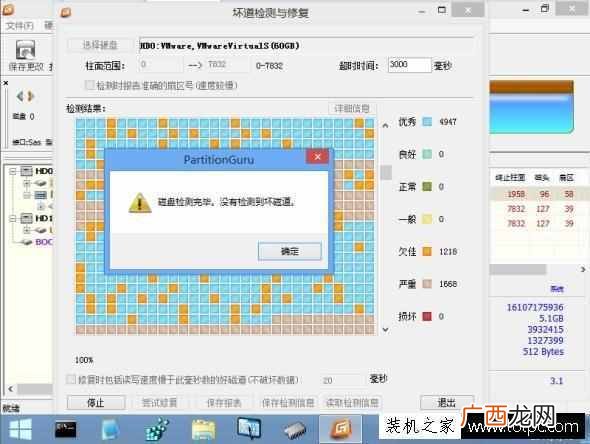Click the back arrow in the left panel
The image size is (590, 444).
pos(20,96)
